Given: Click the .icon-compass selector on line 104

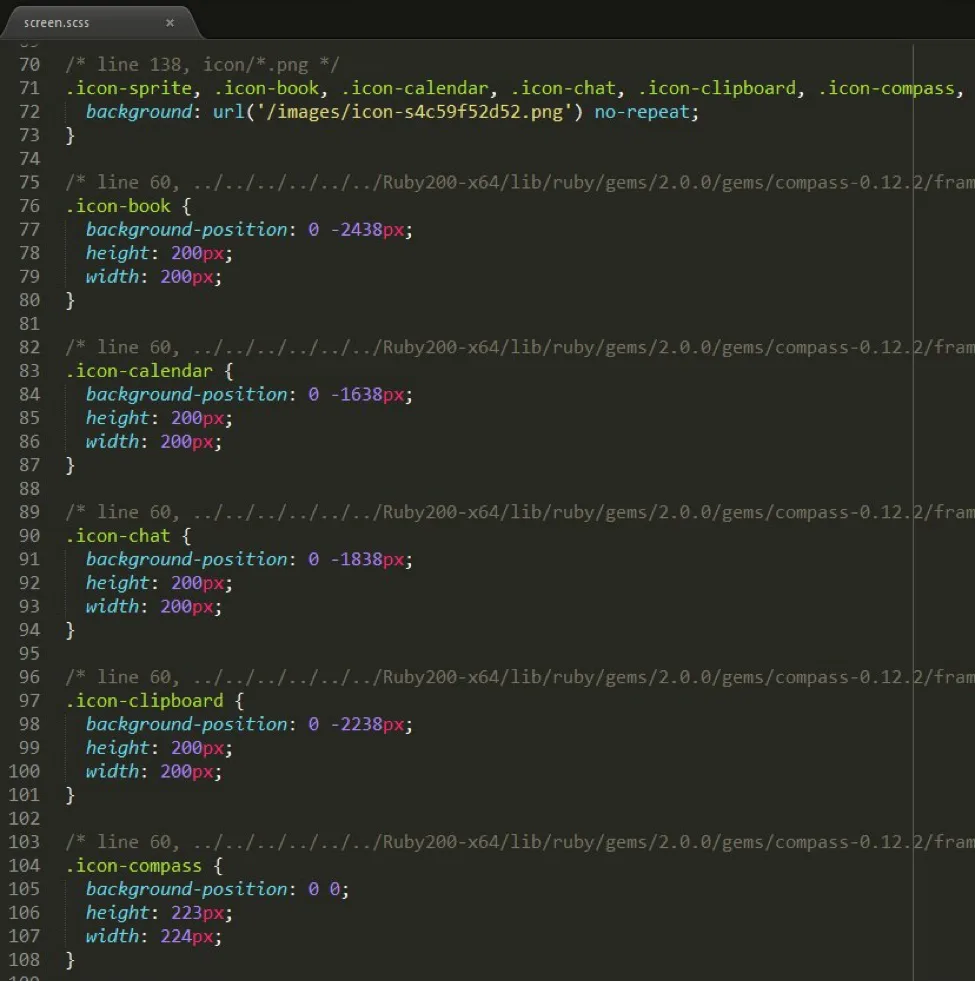Looking at the screenshot, I should pyautogui.click(x=134, y=866).
